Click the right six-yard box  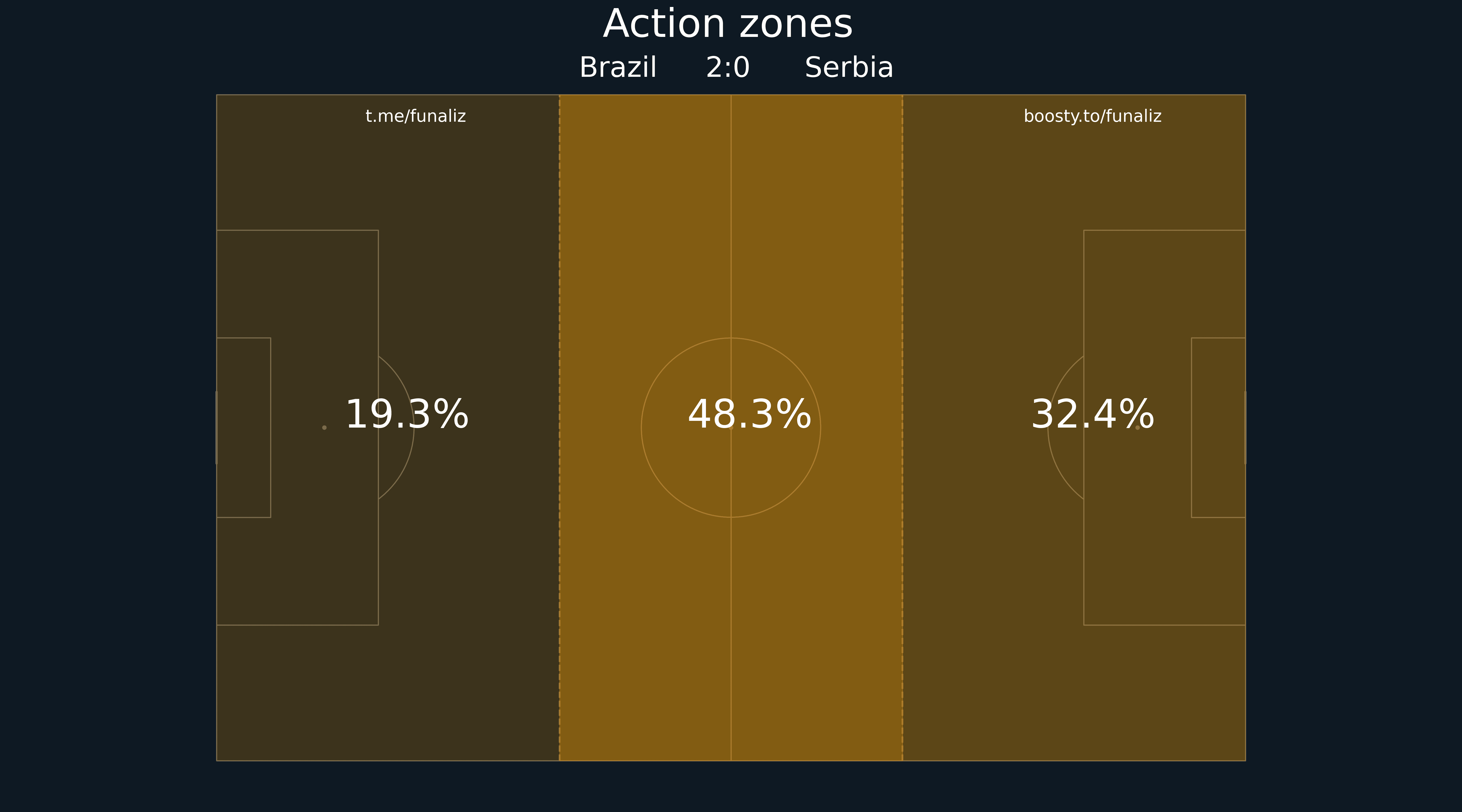pos(1219,427)
